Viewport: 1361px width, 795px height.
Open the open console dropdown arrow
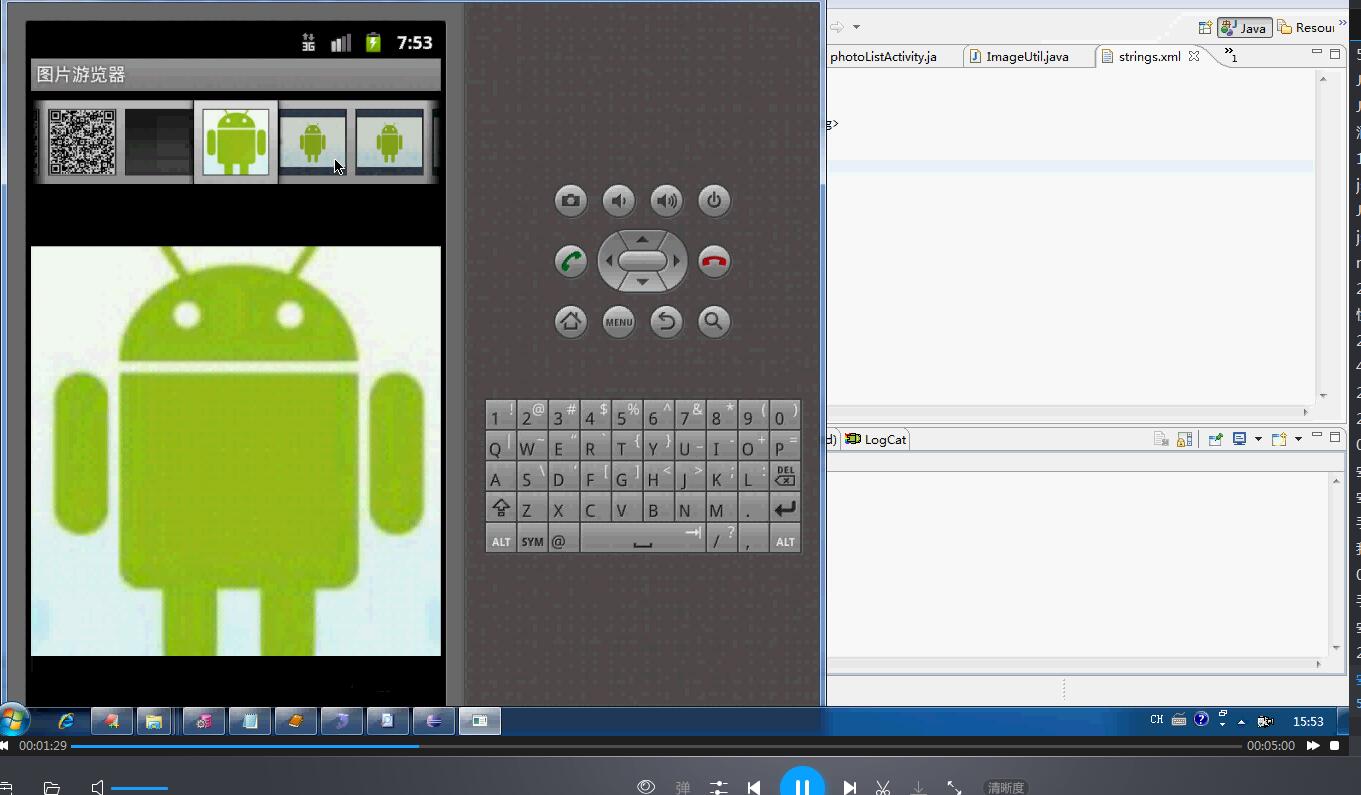click(x=1299, y=439)
